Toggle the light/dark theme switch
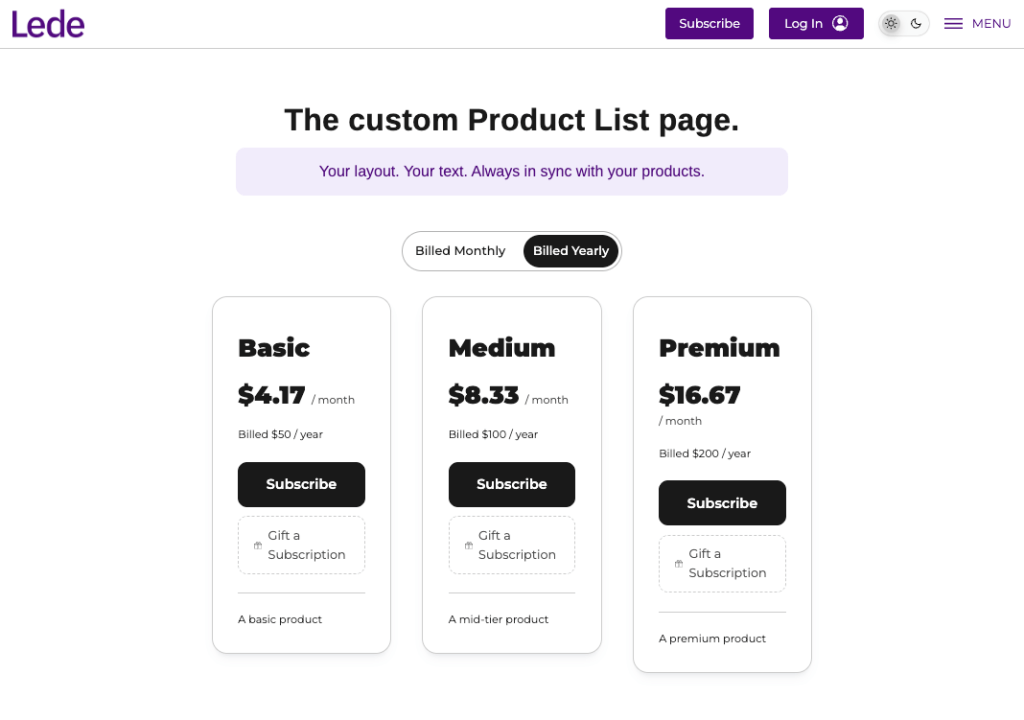The width and height of the screenshot is (1024, 720). click(x=903, y=24)
